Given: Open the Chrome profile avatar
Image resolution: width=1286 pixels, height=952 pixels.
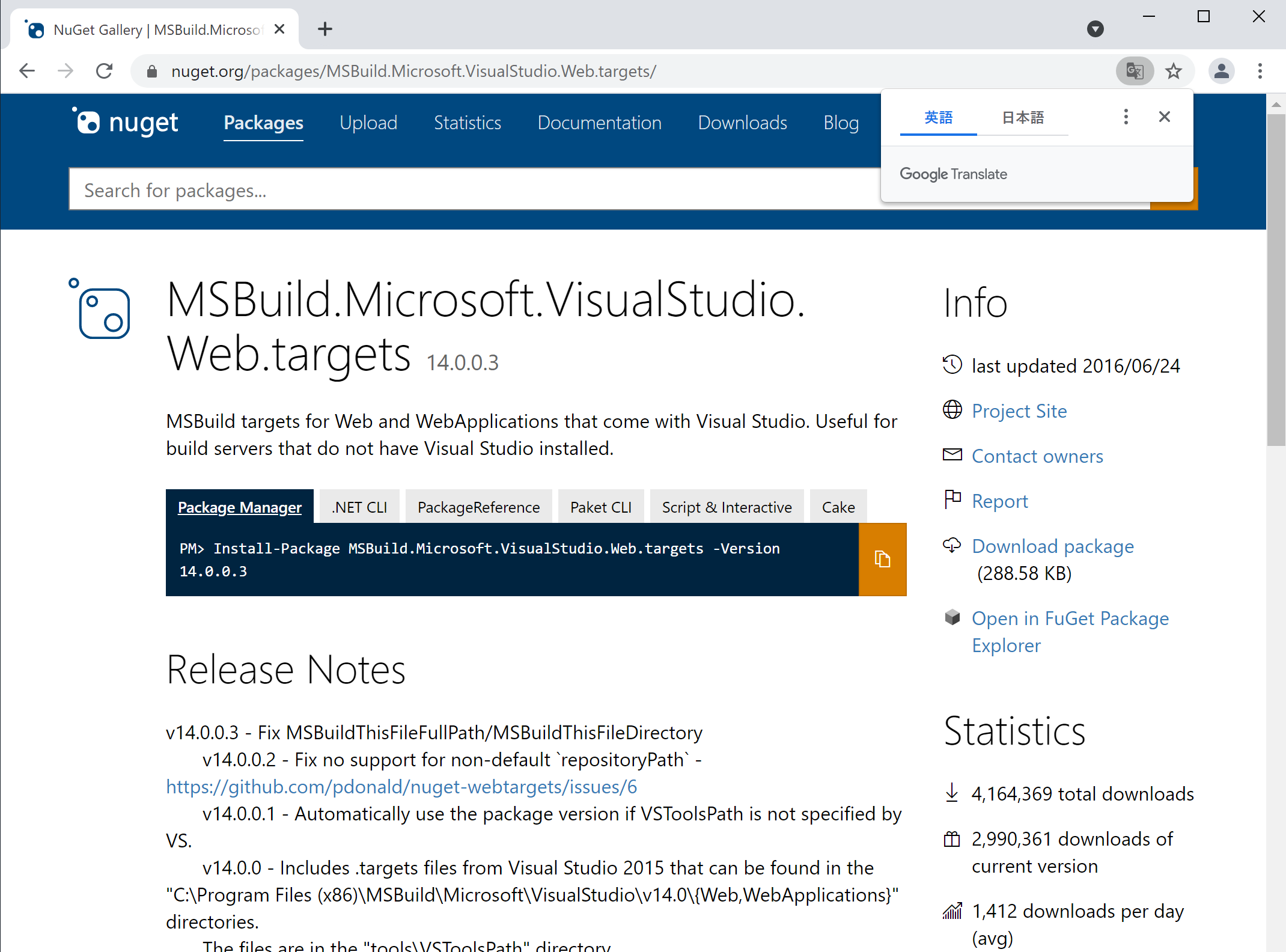Looking at the screenshot, I should point(1221,72).
